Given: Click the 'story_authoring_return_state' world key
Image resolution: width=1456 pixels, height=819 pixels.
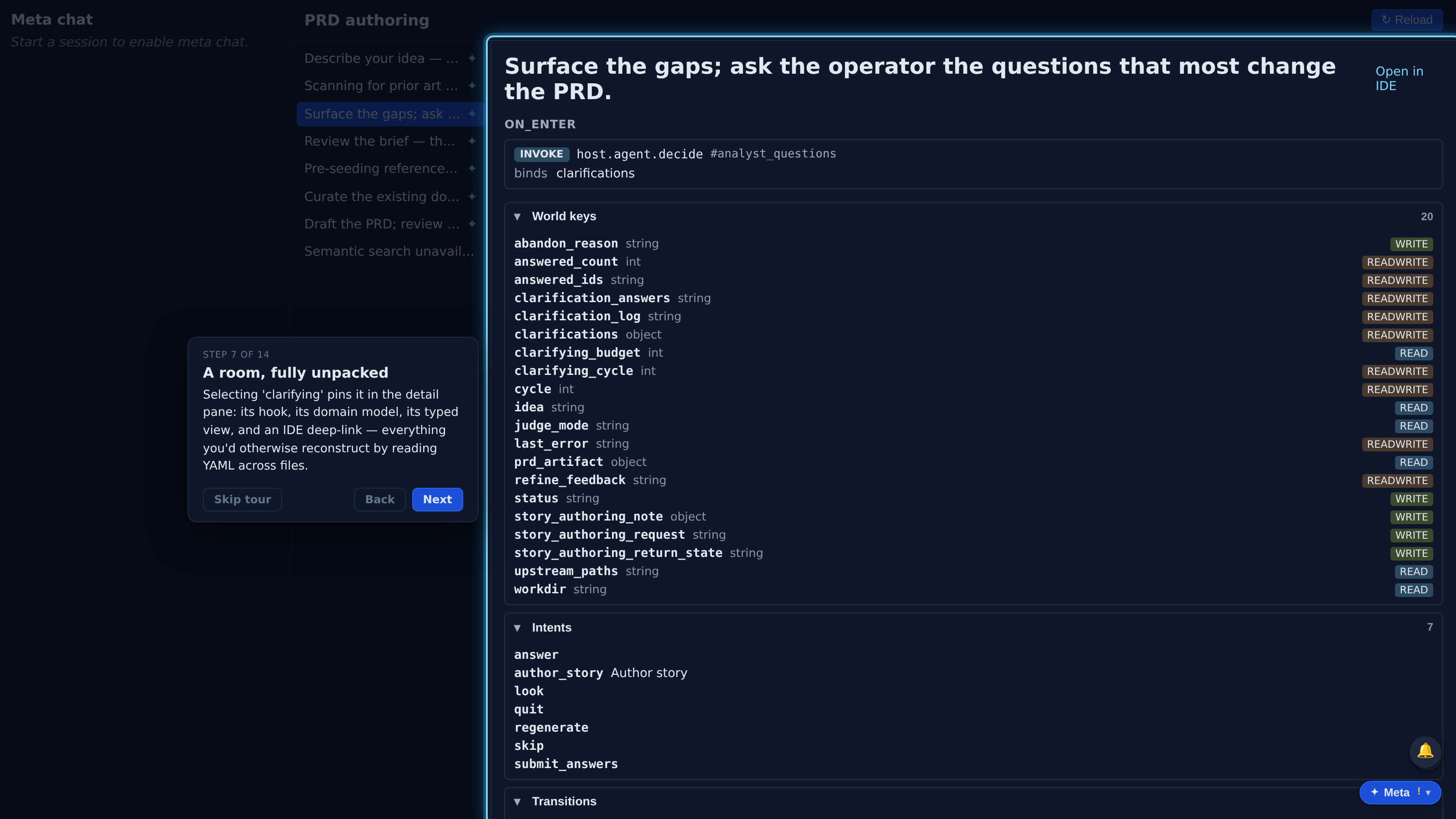Looking at the screenshot, I should [x=618, y=553].
